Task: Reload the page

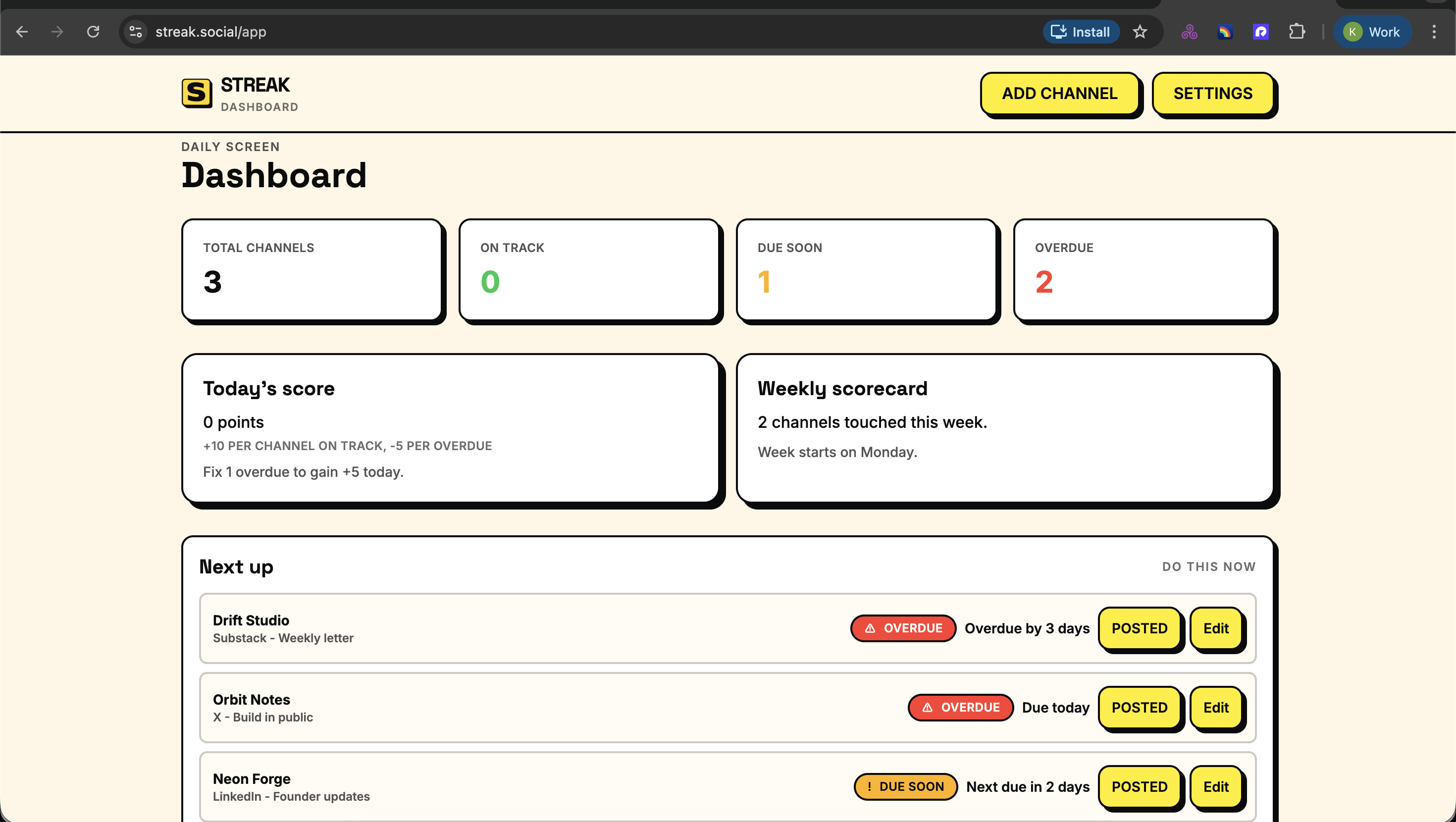Action: coord(94,32)
